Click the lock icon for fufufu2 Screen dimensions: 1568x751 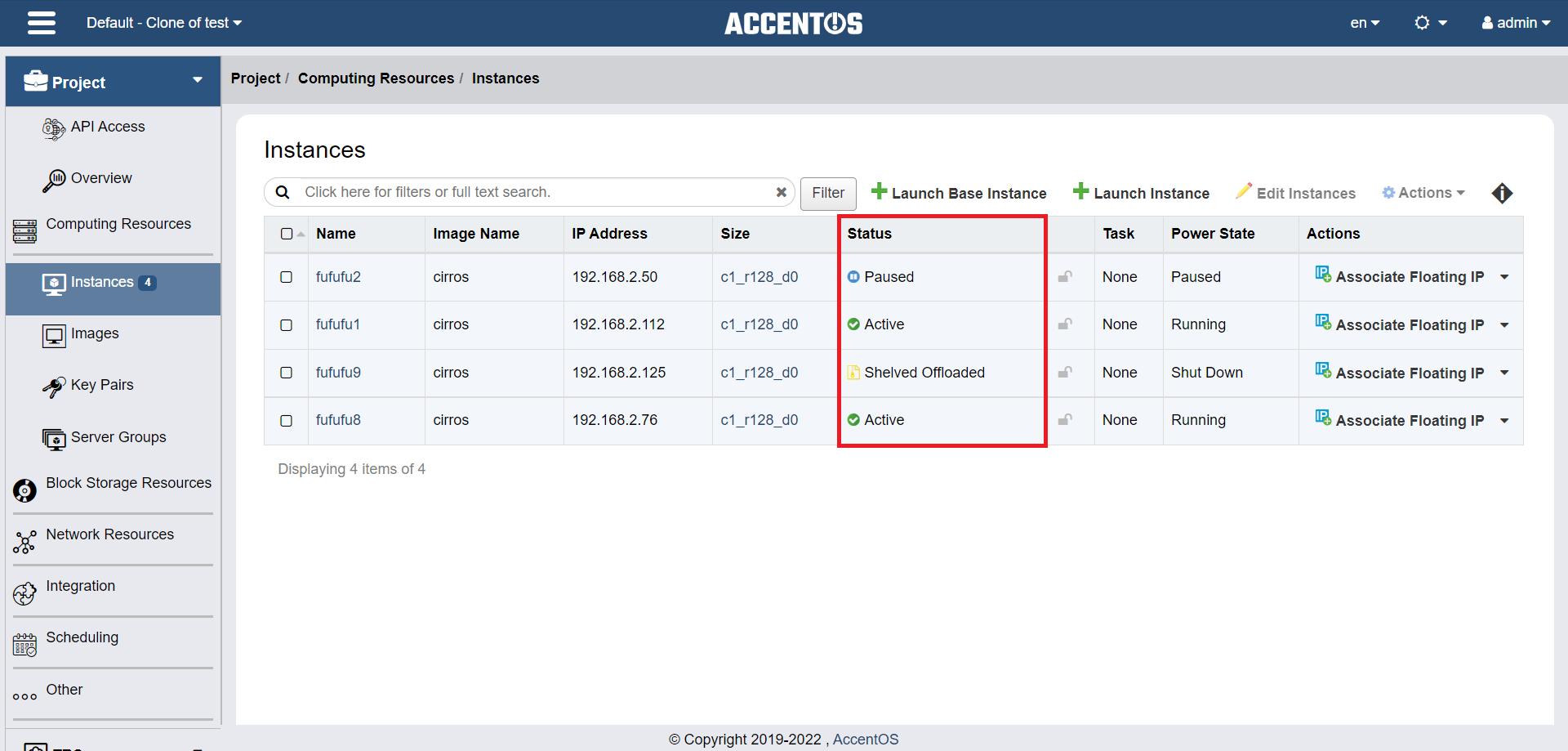coord(1065,276)
